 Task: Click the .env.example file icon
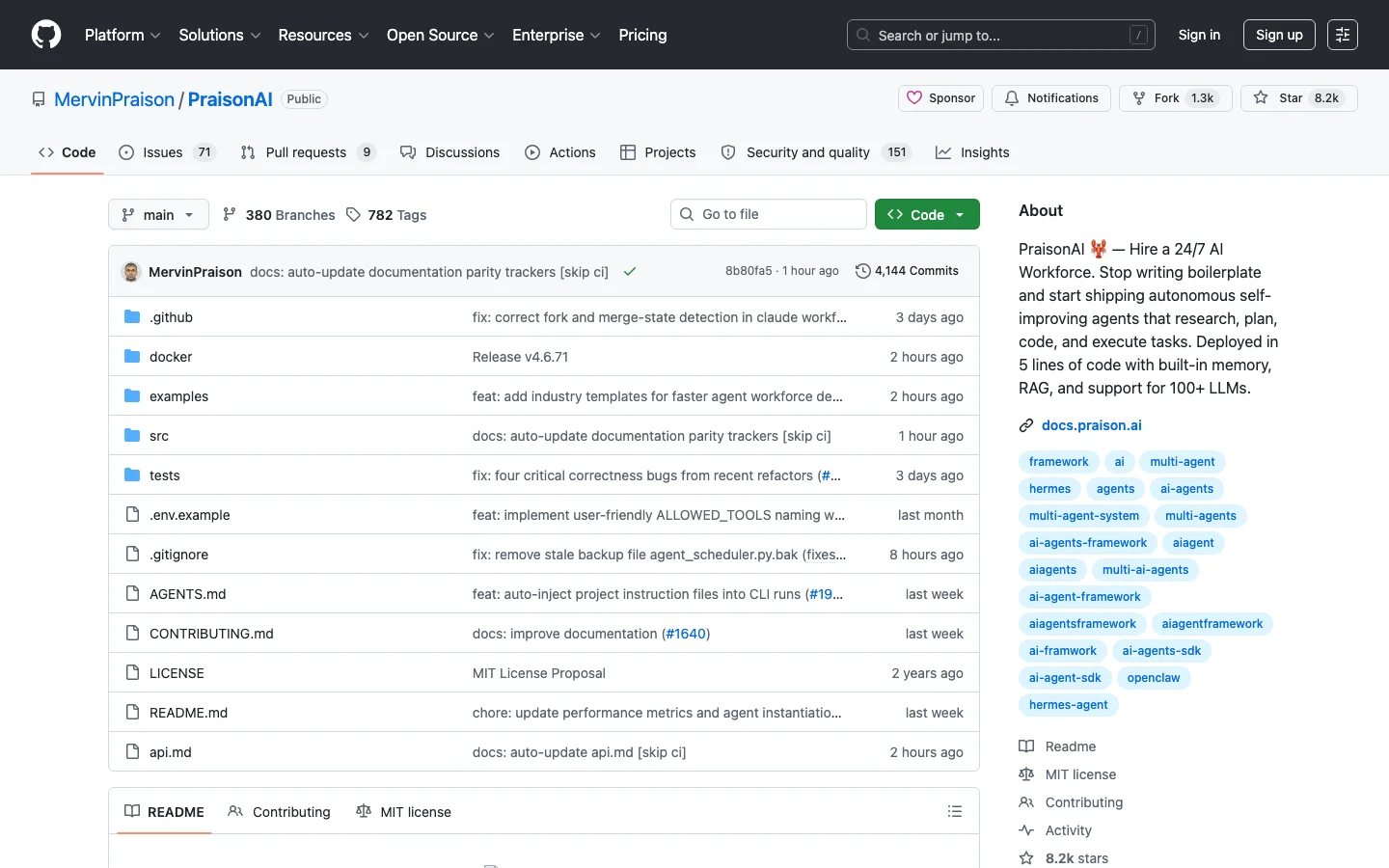[x=132, y=515]
